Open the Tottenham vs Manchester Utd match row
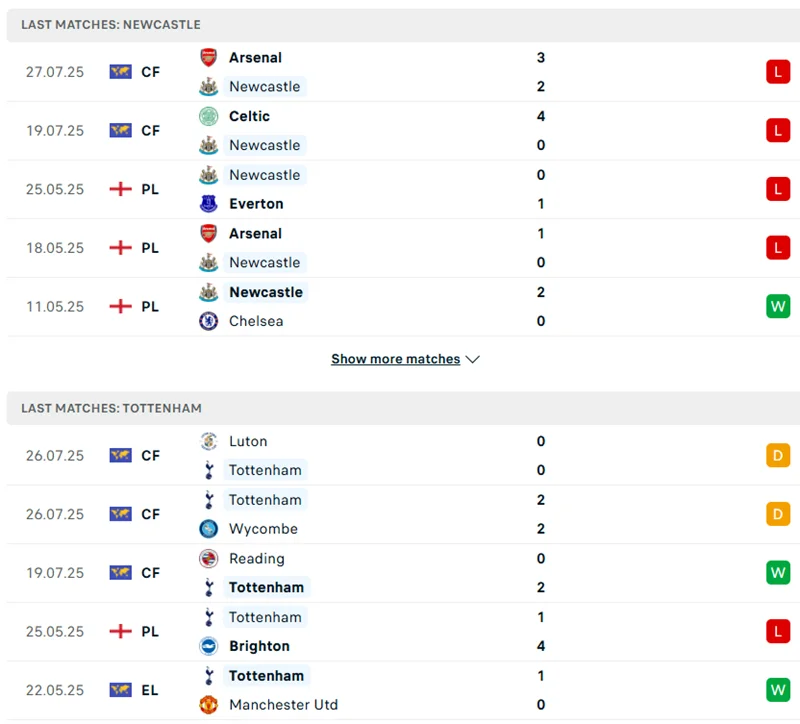Screen dimensions: 800x724 tap(400, 690)
